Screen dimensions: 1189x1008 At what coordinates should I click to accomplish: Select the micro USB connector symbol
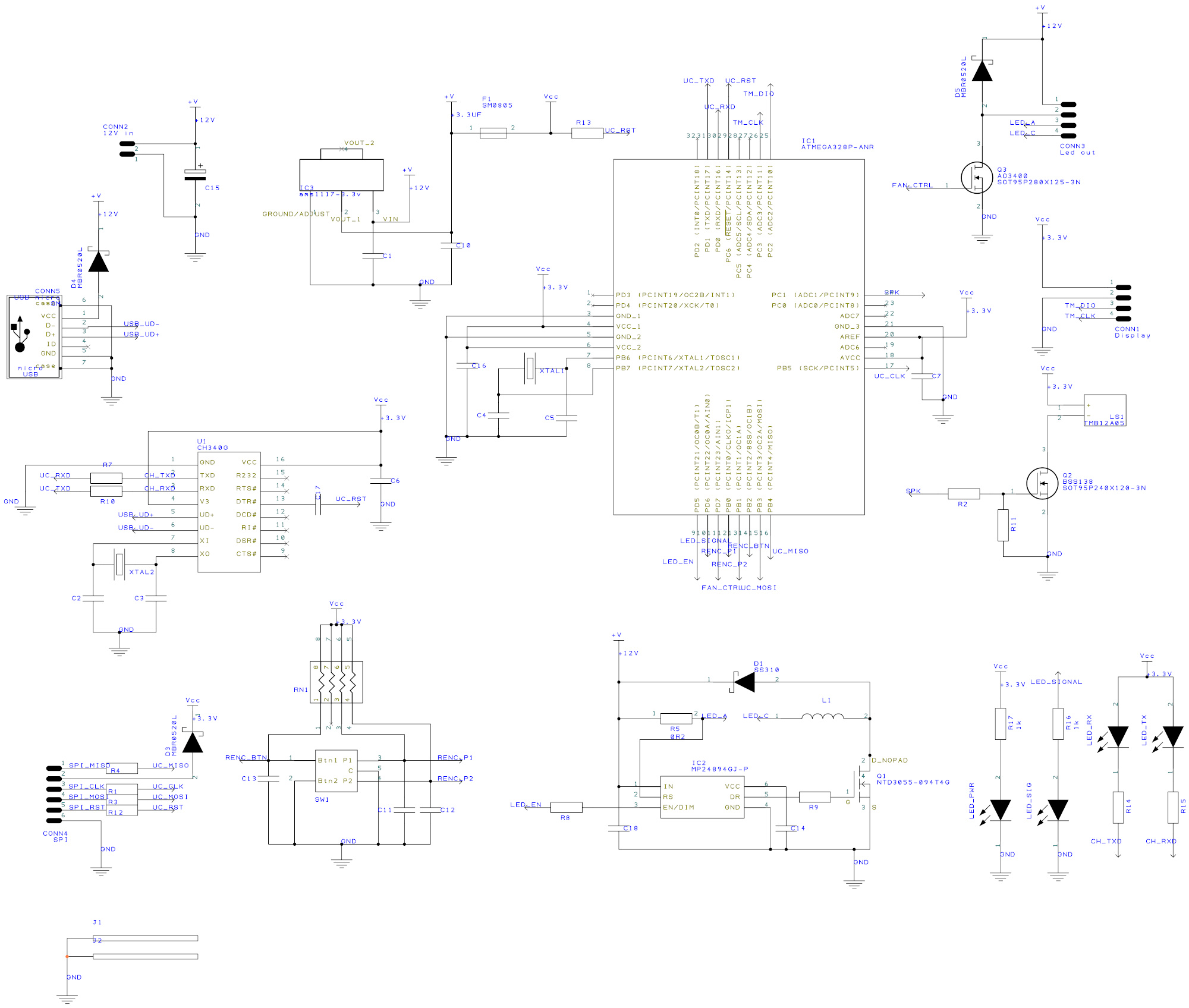pyautogui.click(x=34, y=337)
